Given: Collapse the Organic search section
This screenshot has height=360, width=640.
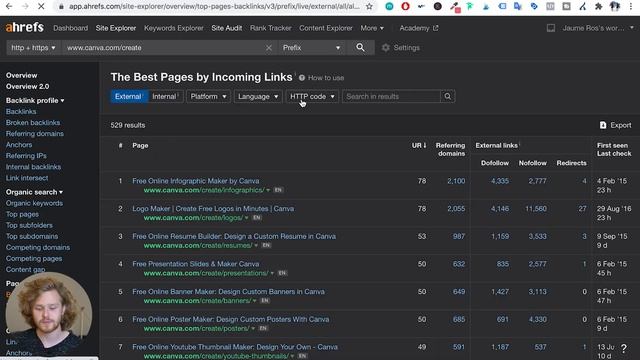Looking at the screenshot, I should (x=34, y=192).
